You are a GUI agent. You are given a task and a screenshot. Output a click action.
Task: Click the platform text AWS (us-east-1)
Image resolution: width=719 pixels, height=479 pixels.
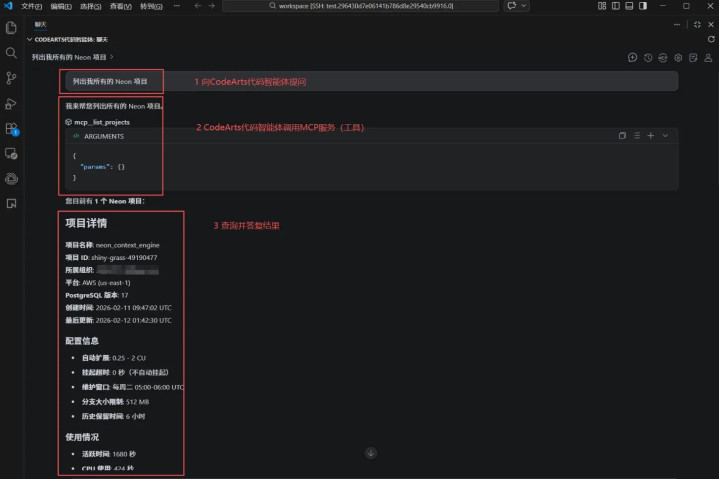106,283
